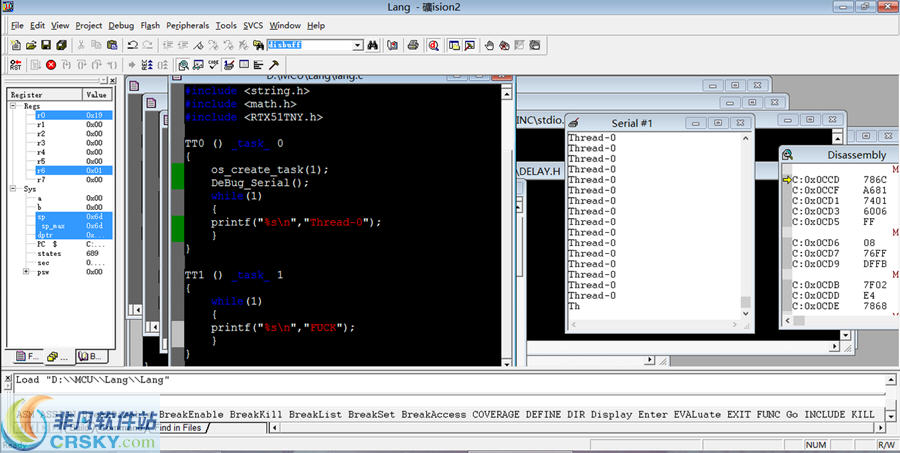Expand the psw register node
900x453 pixels.
point(26,272)
